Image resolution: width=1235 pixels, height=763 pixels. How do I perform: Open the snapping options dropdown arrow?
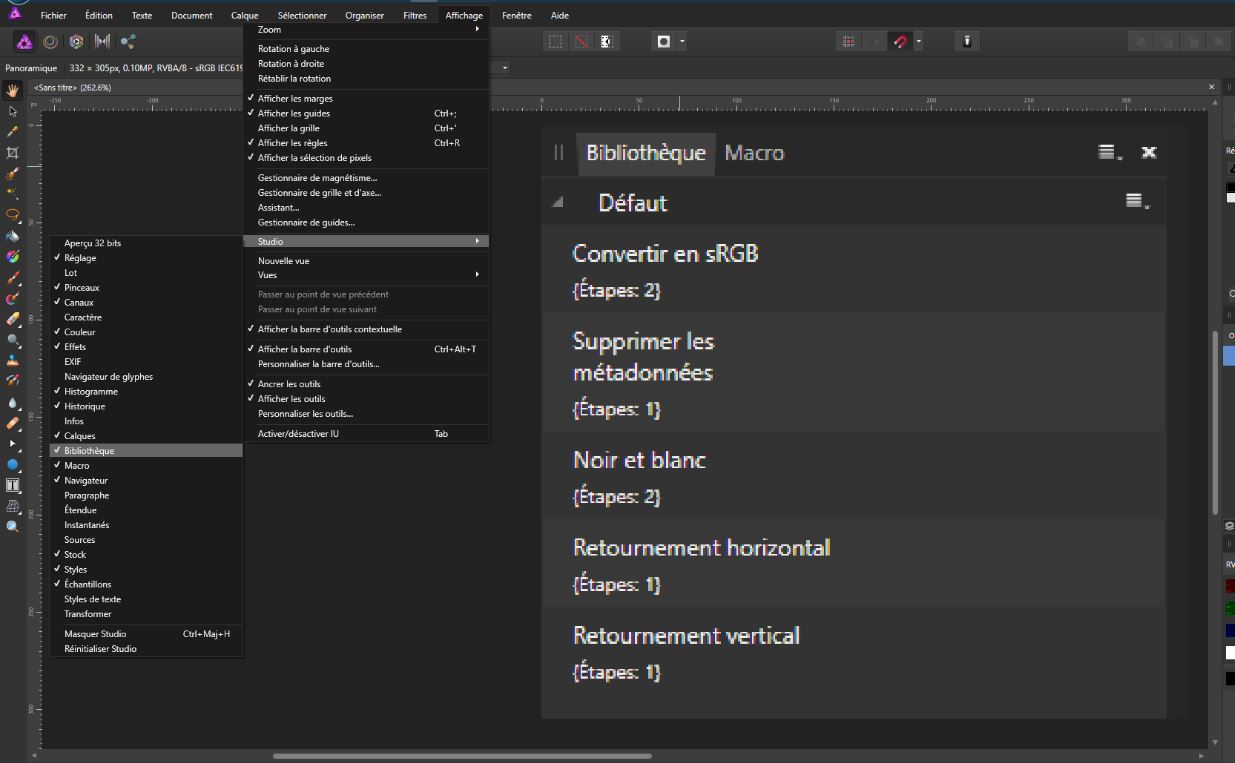tap(919, 41)
